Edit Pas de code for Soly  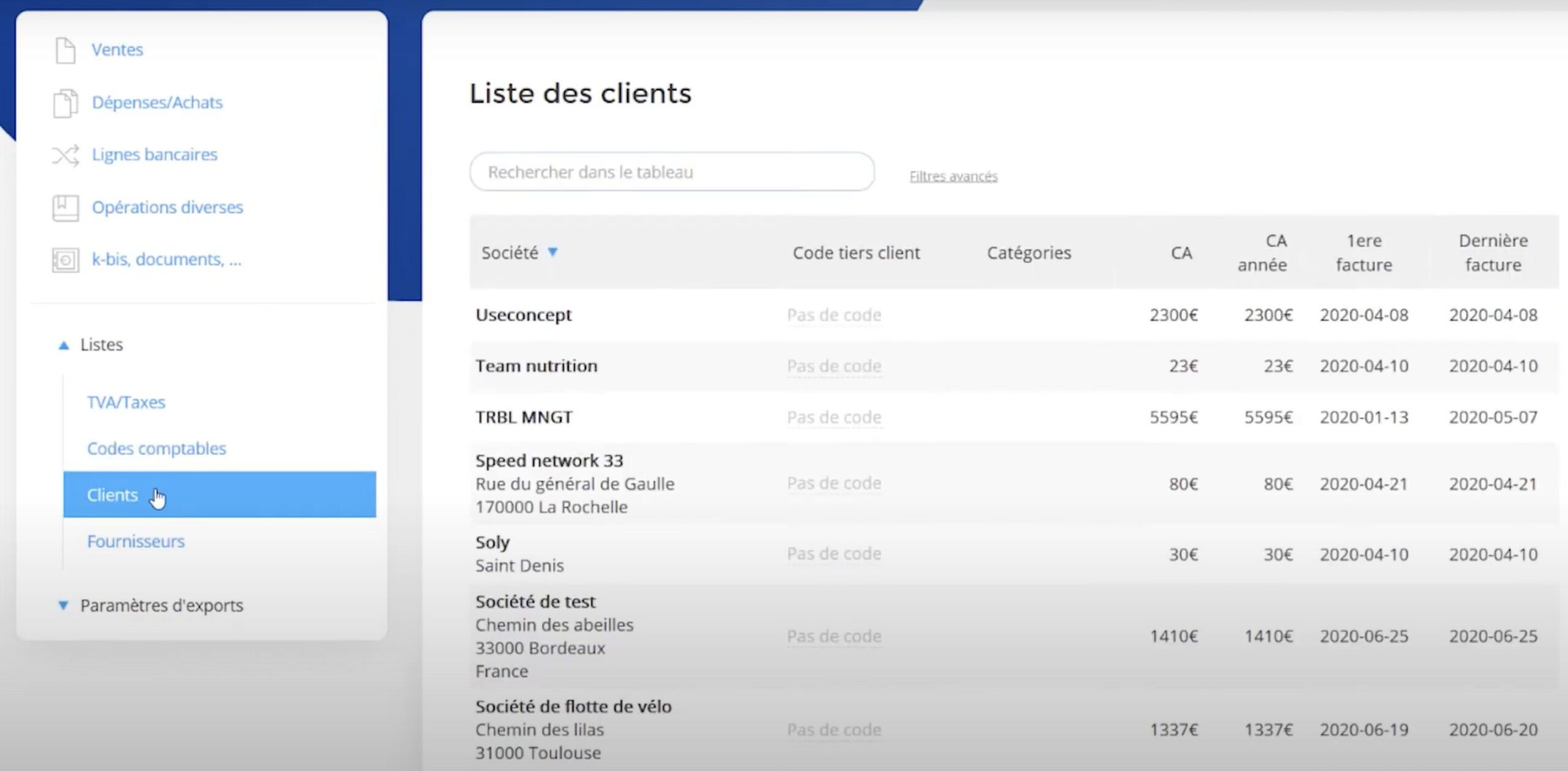click(x=834, y=553)
